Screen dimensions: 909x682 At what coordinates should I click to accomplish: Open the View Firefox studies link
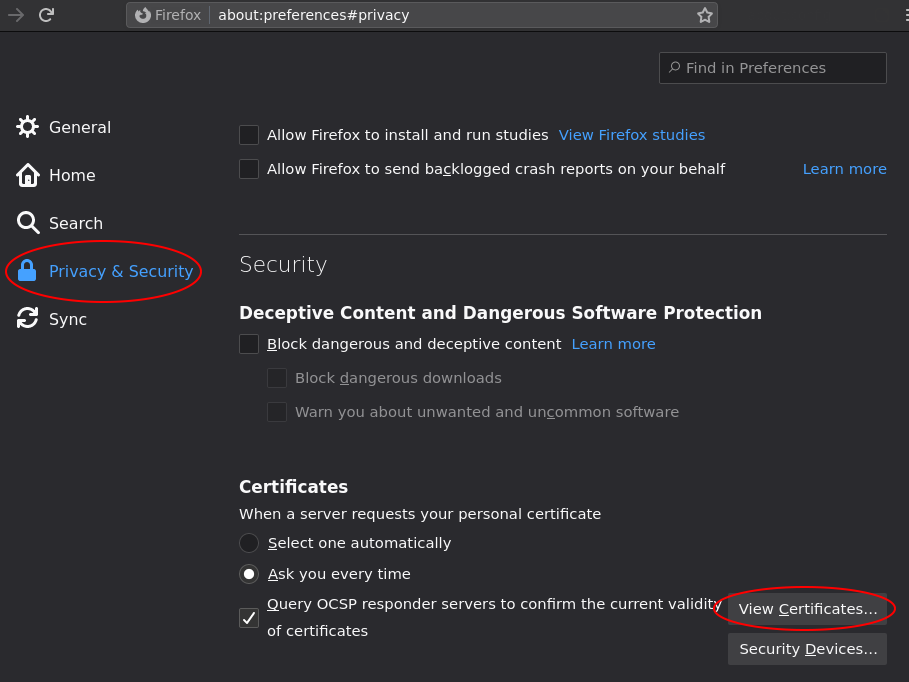click(x=631, y=135)
